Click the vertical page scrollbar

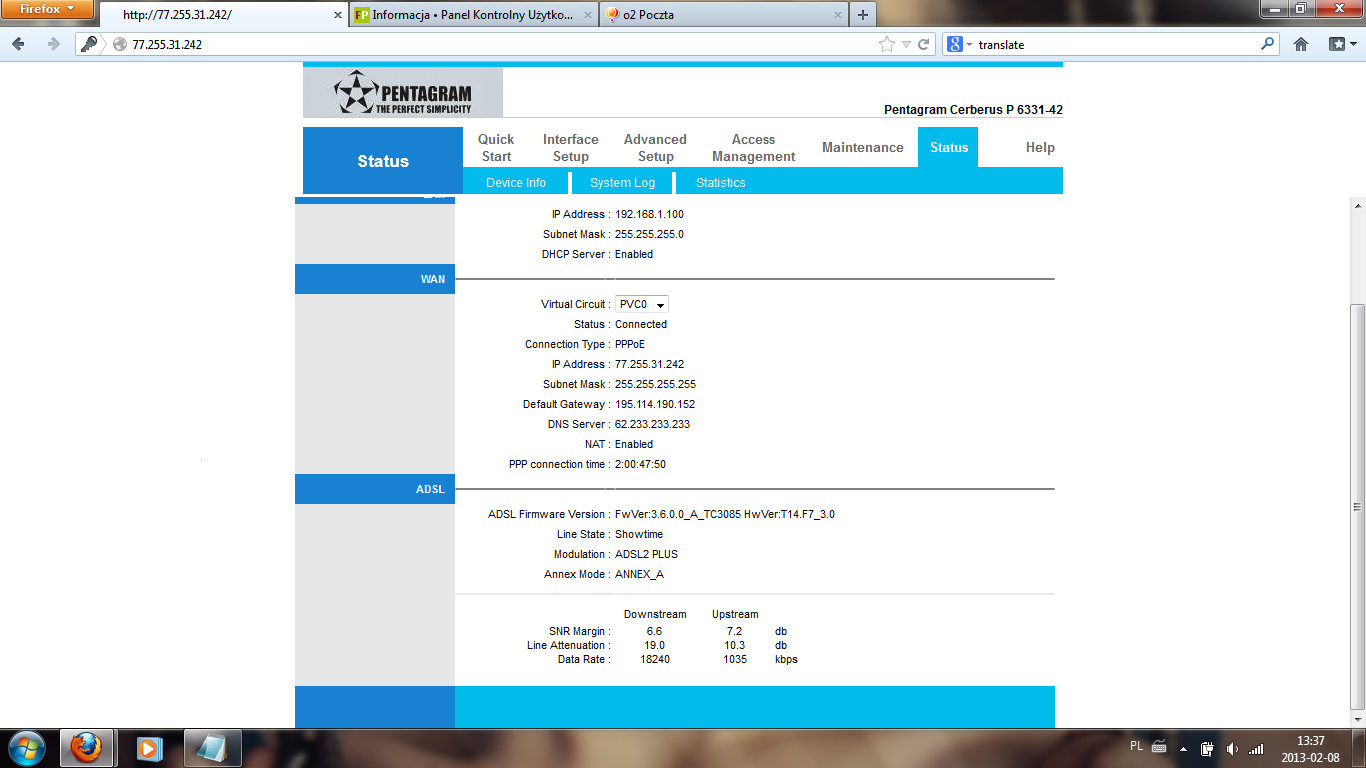coord(1357,500)
